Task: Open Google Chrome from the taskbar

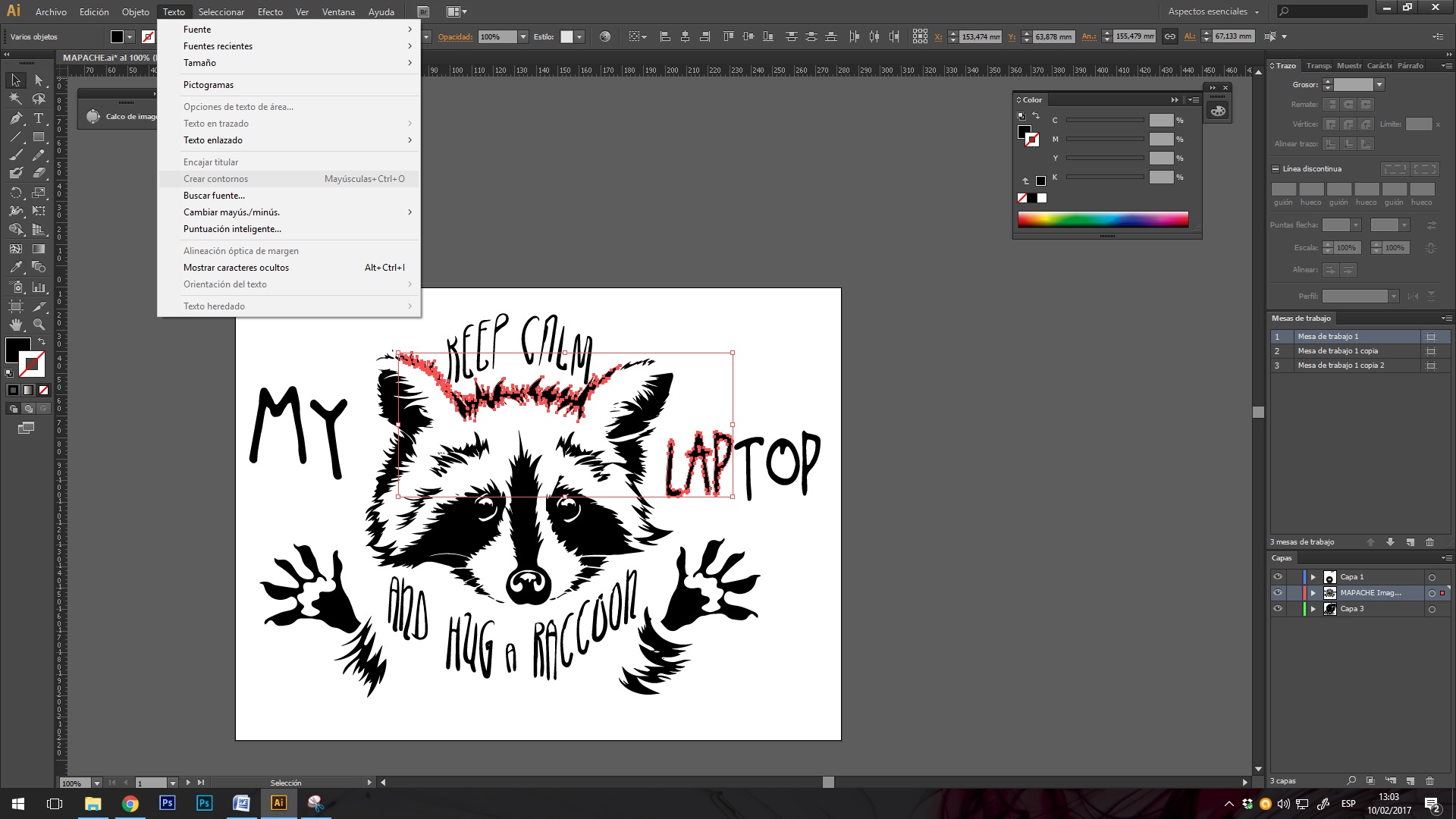Action: tap(130, 803)
